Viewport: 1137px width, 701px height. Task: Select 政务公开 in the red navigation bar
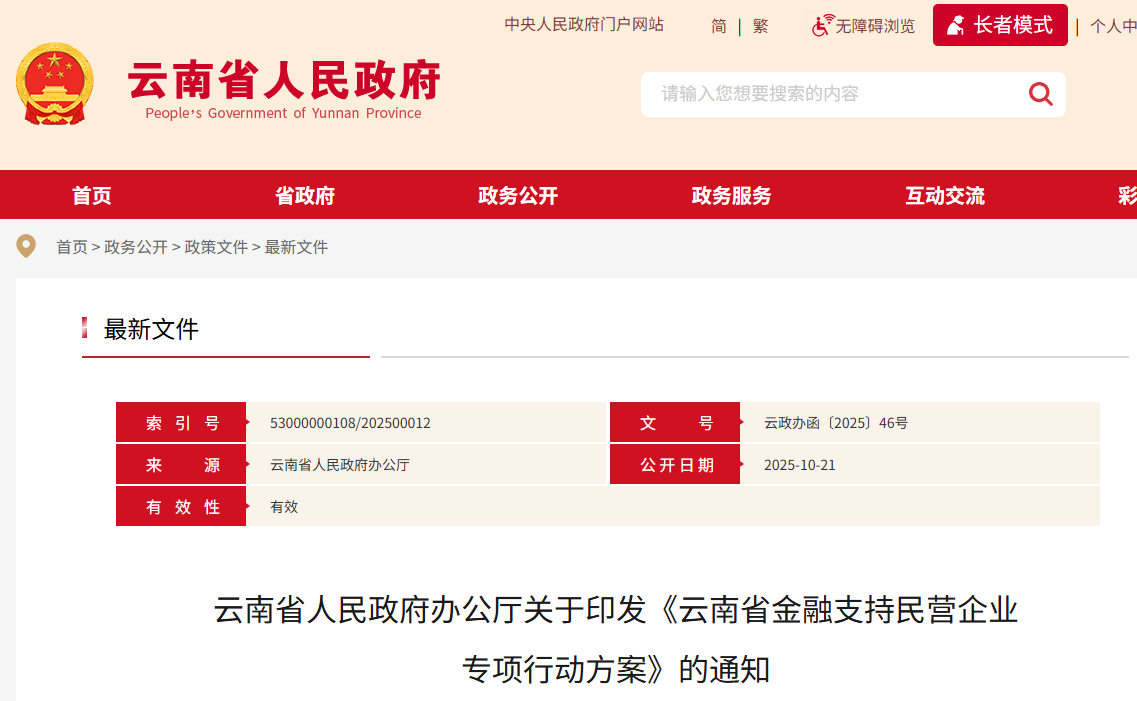[518, 196]
